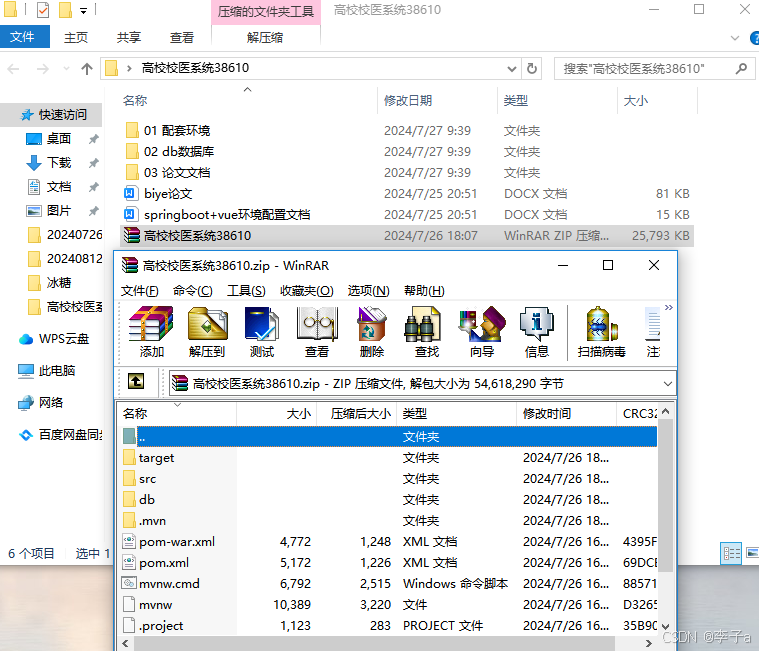Open Explorer help question mark icon
This screenshot has width=759, height=651.
(x=754, y=38)
